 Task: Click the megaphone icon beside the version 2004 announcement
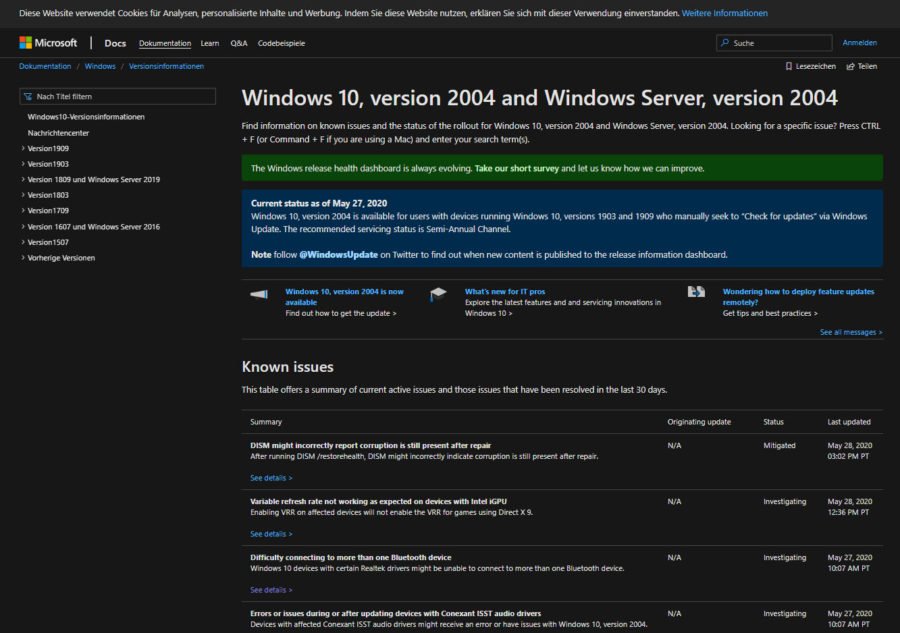coord(258,293)
